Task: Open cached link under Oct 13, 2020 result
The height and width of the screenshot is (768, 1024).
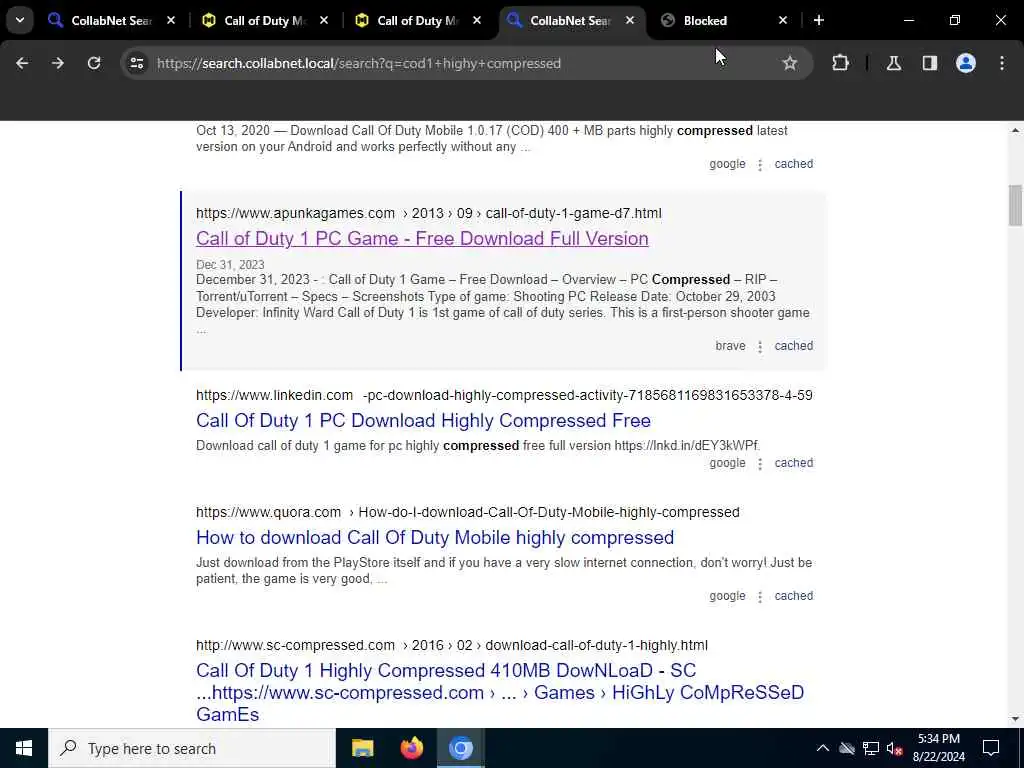Action: click(793, 164)
